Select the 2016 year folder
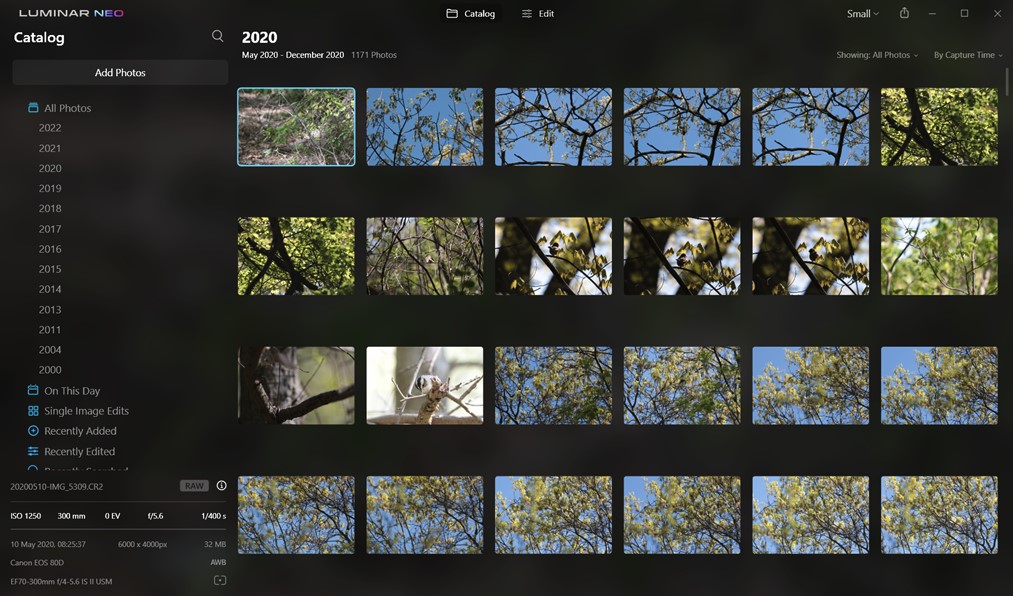1013x596 pixels. [x=50, y=249]
